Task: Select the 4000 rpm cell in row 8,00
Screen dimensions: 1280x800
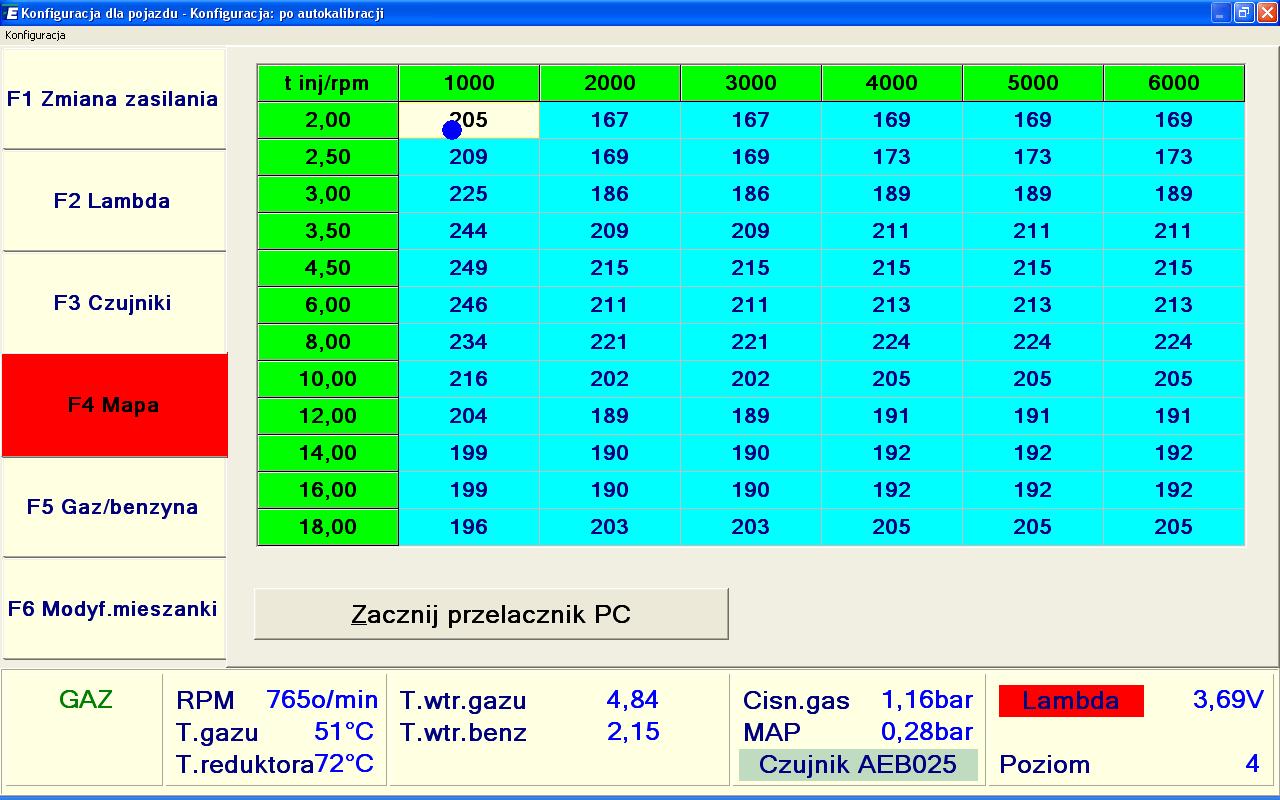Action: tap(892, 342)
